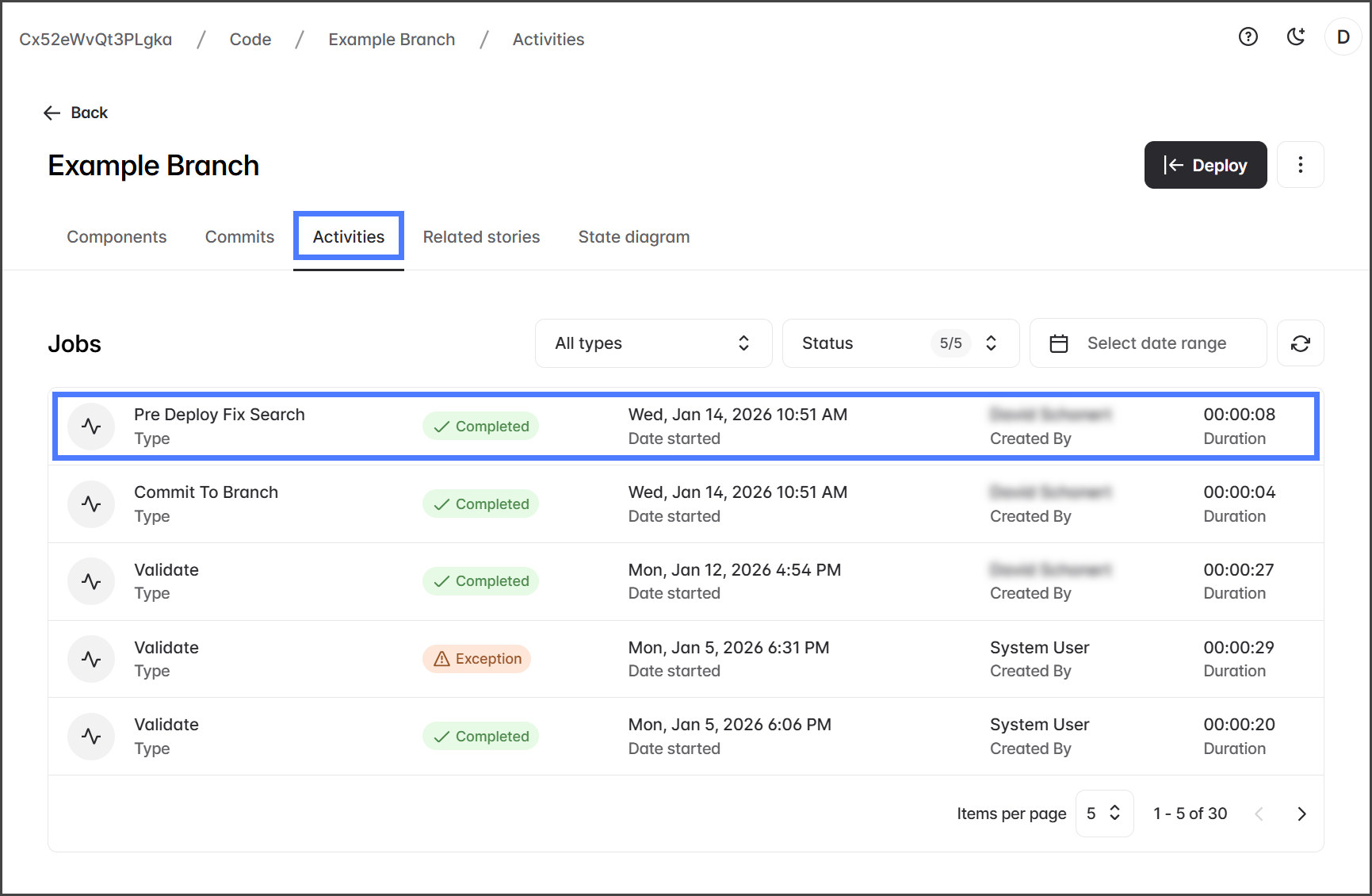Click the help question mark icon
1372x896 pixels.
coord(1248,36)
